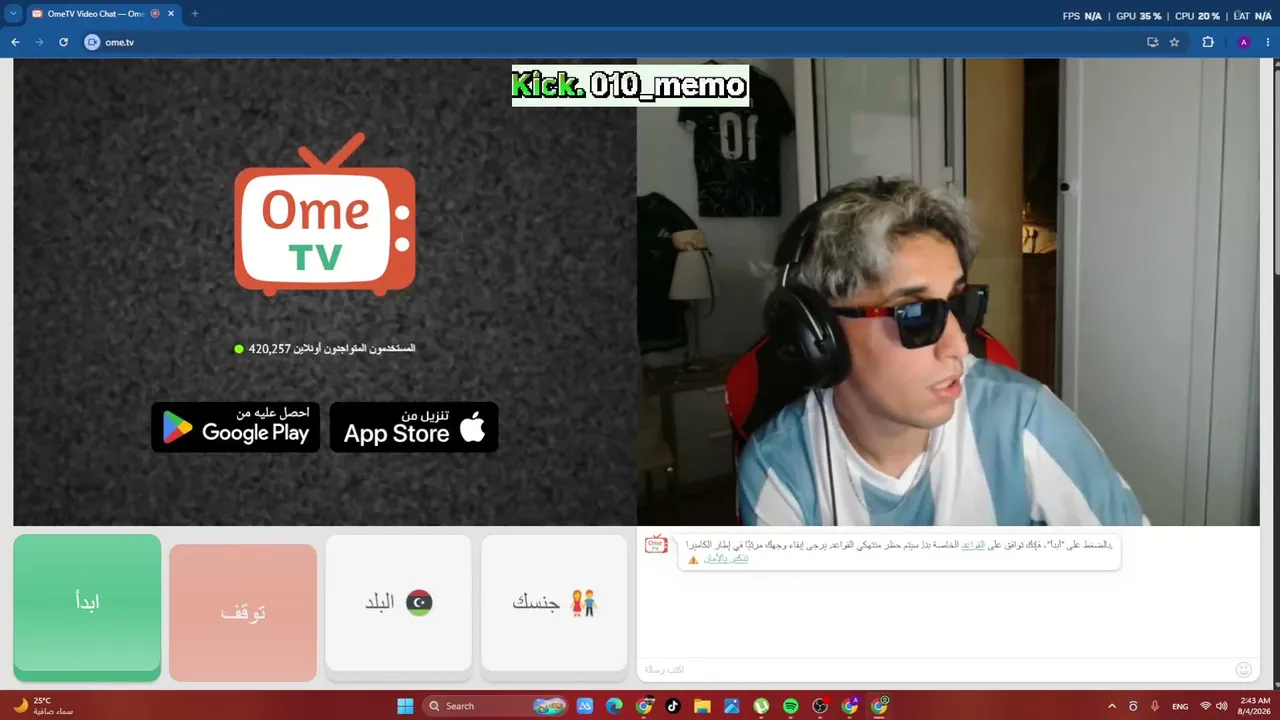
Task: Open the القواعد rules link in chat
Action: coord(973,545)
